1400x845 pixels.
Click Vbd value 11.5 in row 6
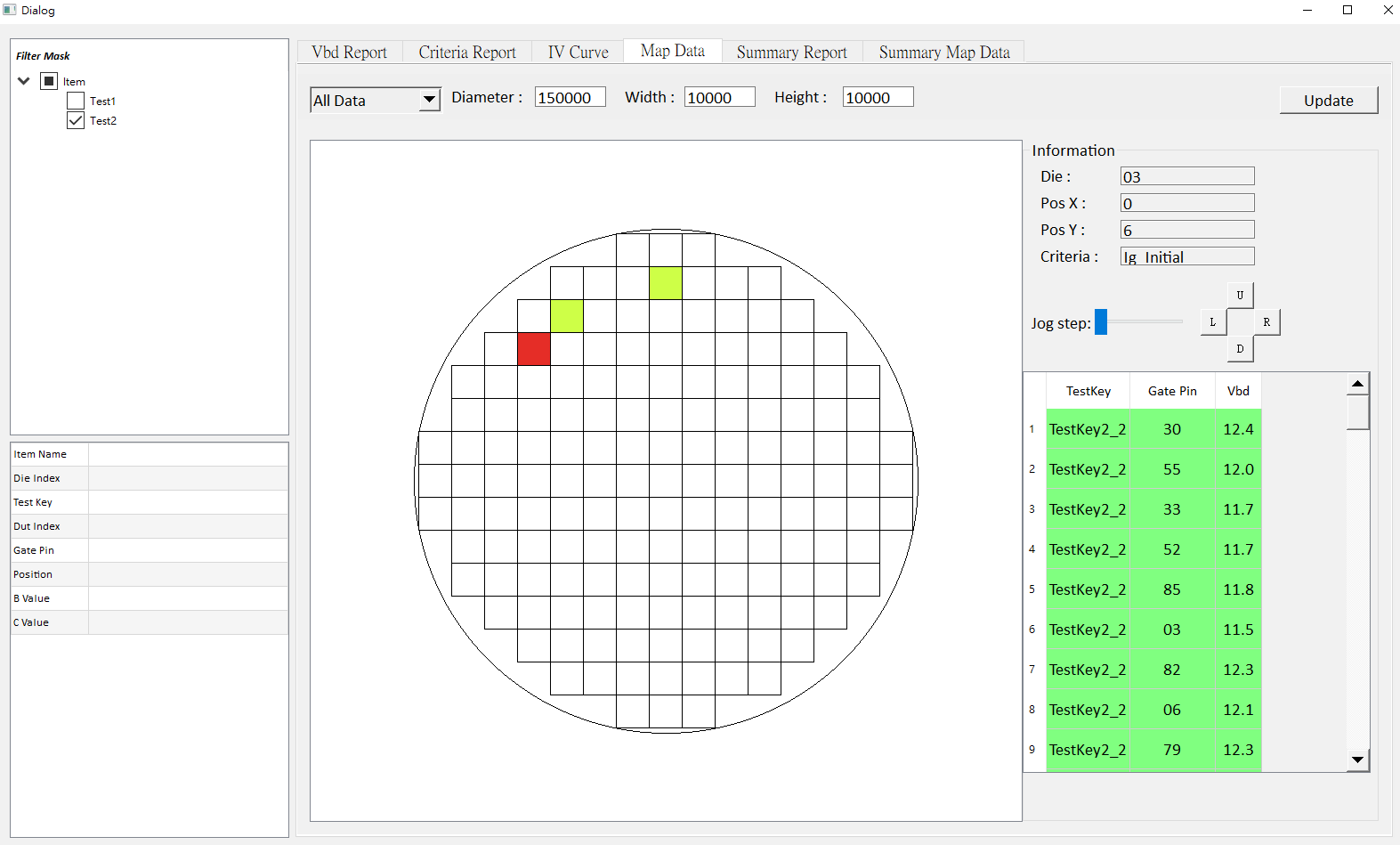1238,630
